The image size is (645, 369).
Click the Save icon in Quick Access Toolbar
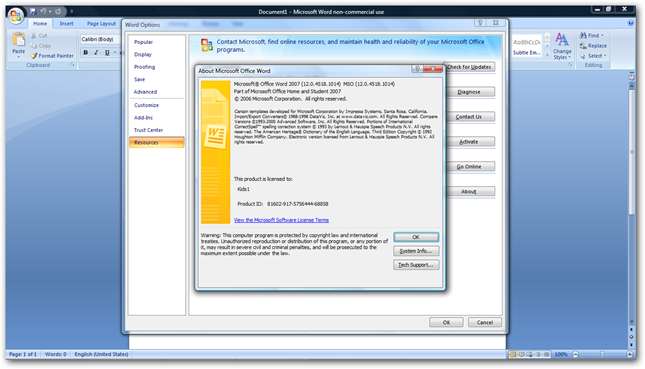point(33,12)
